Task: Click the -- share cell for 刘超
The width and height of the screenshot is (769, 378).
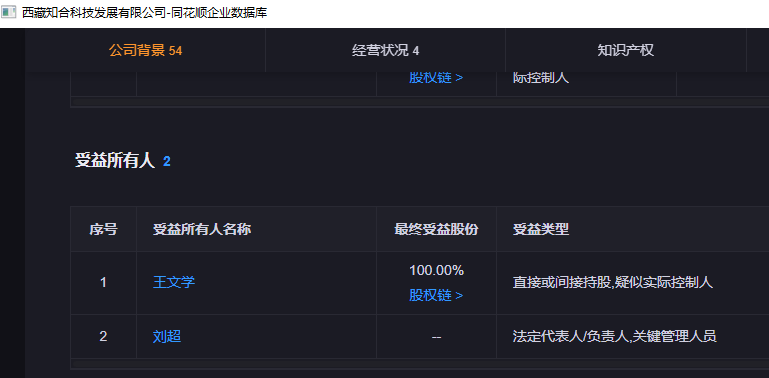Action: pyautogui.click(x=436, y=337)
